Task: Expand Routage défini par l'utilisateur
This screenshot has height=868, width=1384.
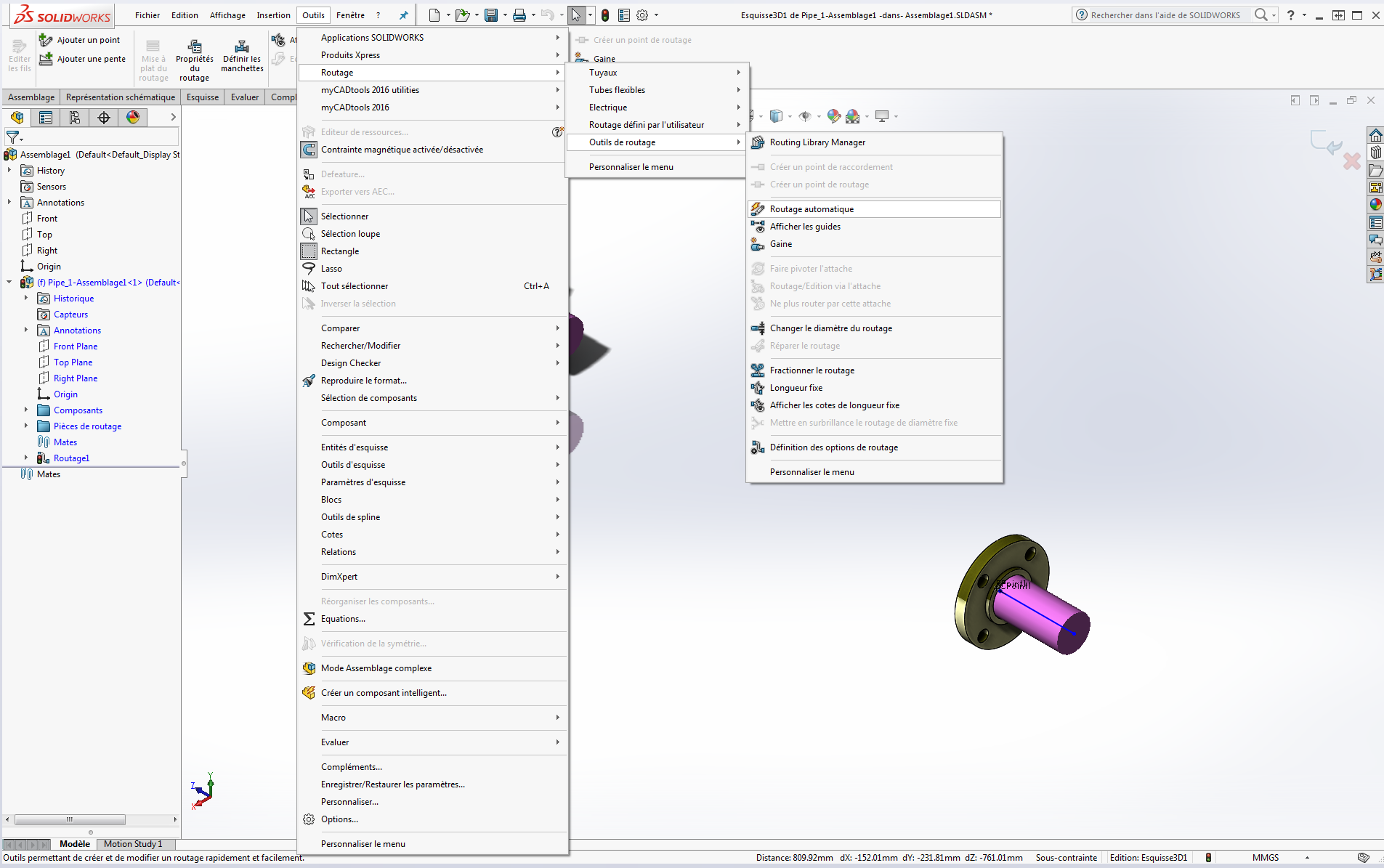Action: click(657, 125)
